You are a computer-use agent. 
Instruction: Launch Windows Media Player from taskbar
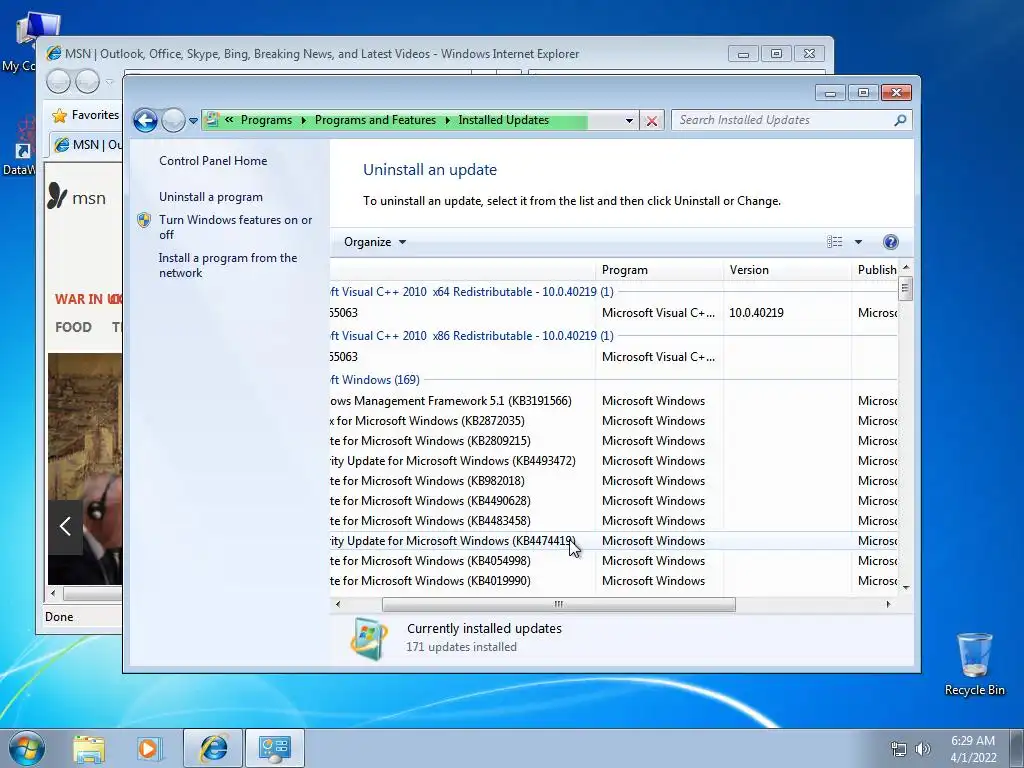tap(148, 748)
